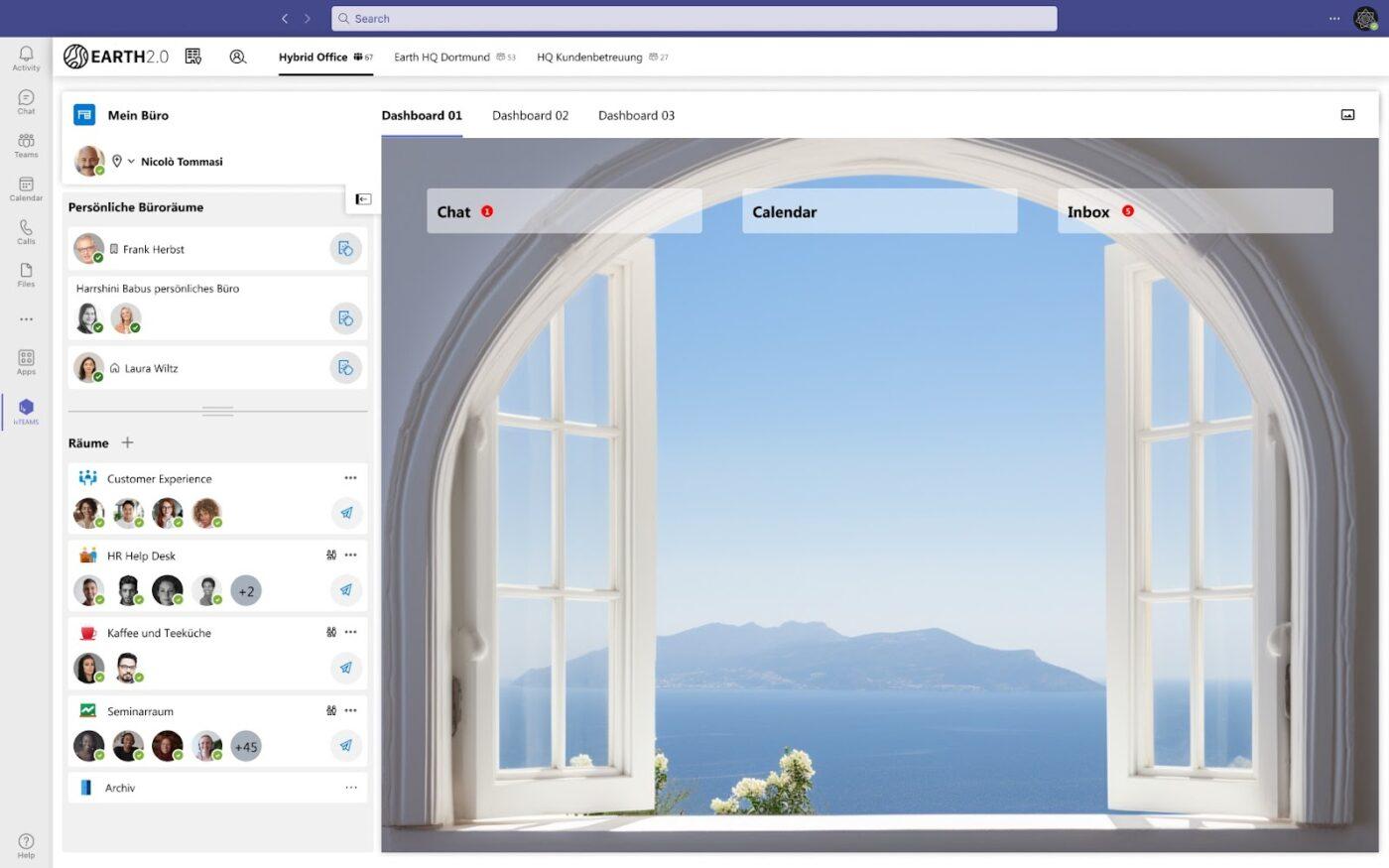Switch to the HQ Kundenbetreuung tab
Image resolution: width=1389 pixels, height=868 pixels.
pyautogui.click(x=602, y=57)
